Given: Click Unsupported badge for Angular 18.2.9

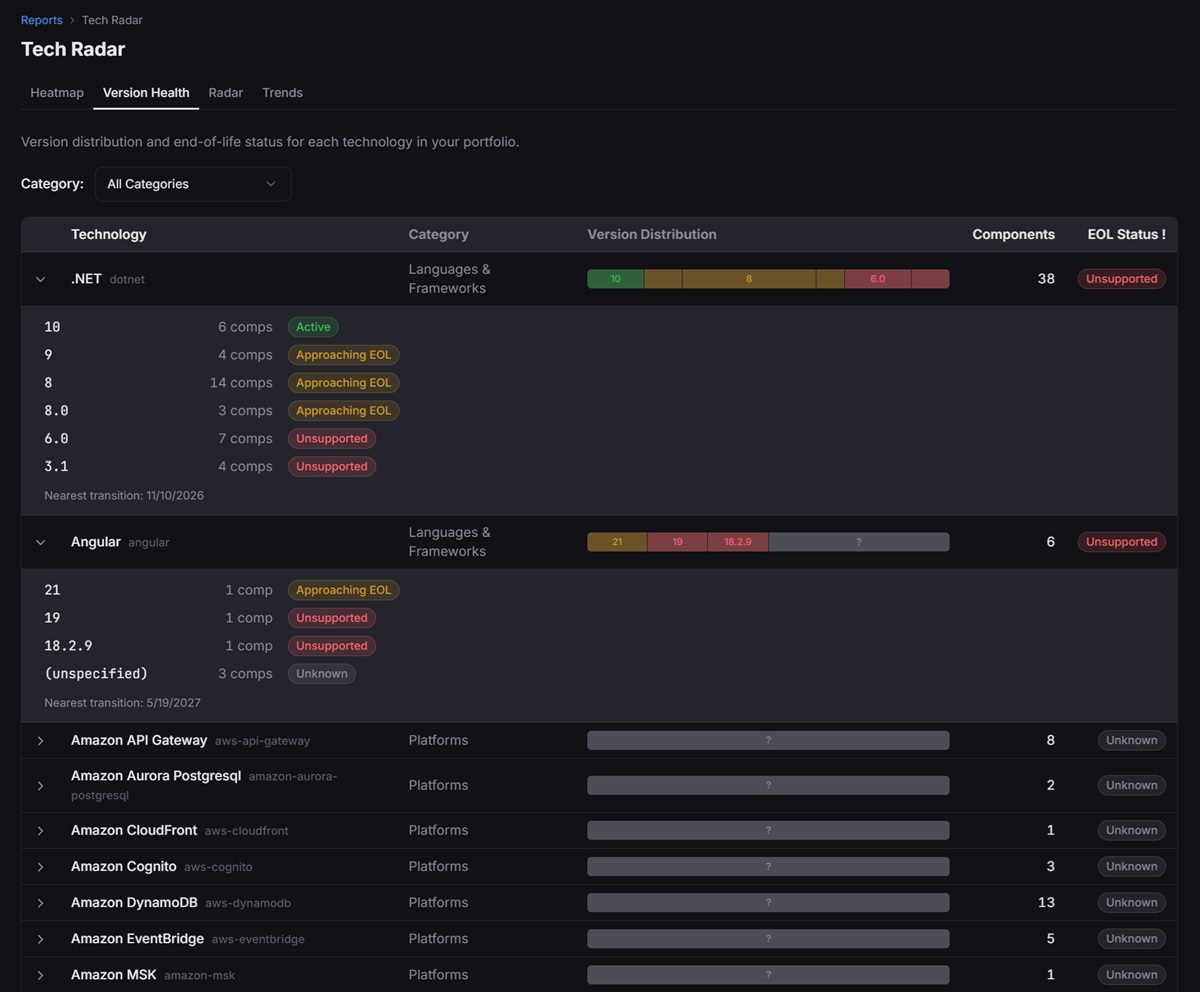Looking at the screenshot, I should (x=332, y=646).
